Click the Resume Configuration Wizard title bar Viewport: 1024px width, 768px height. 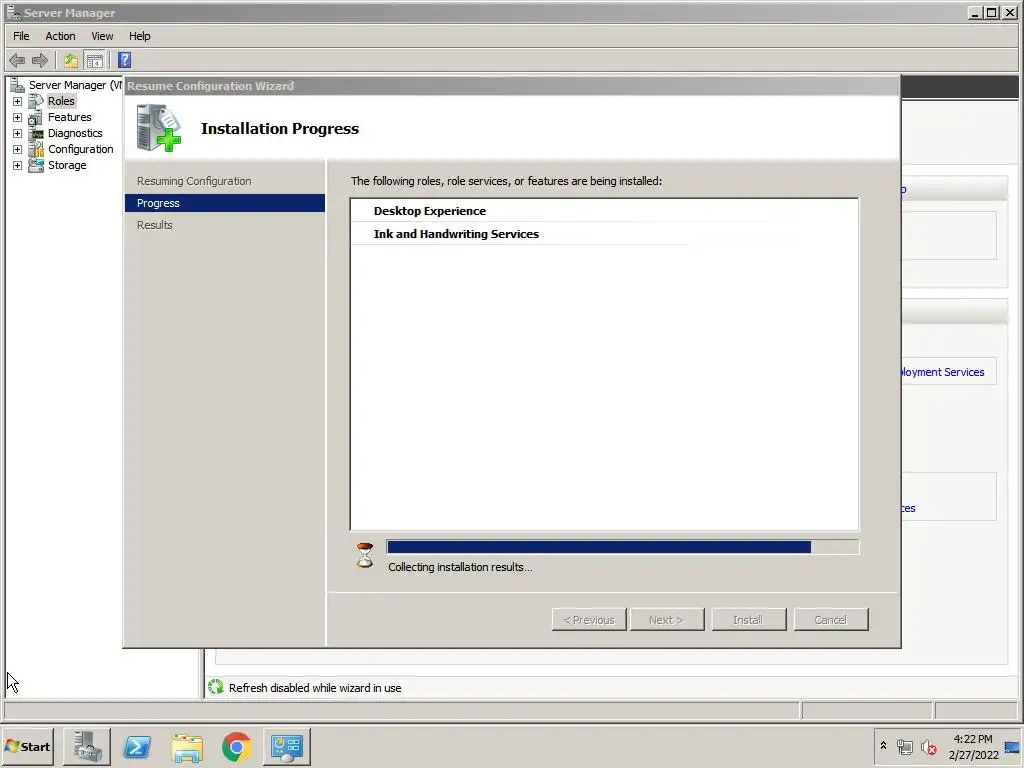(x=512, y=86)
